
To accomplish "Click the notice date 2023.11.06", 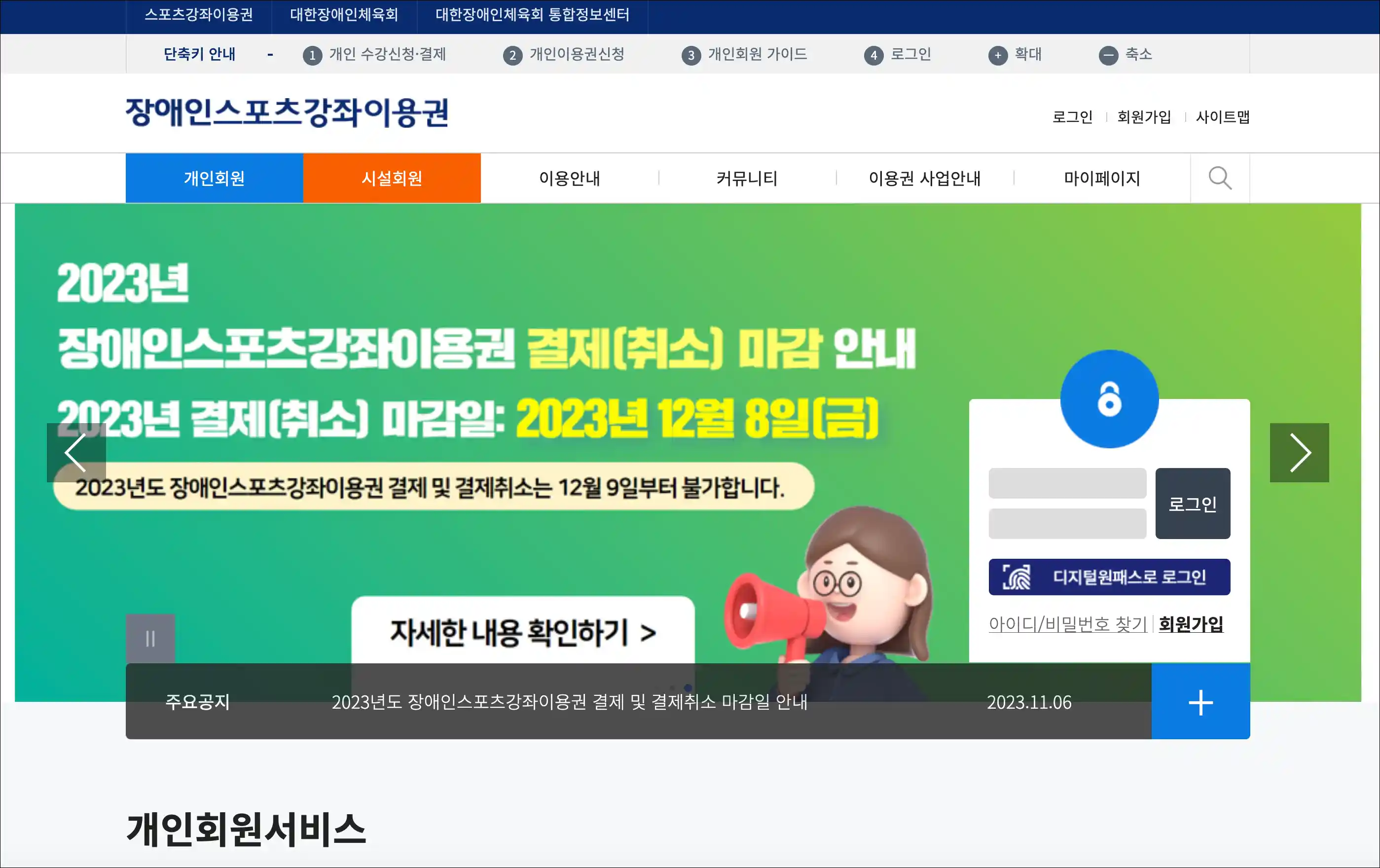I will (x=1029, y=702).
